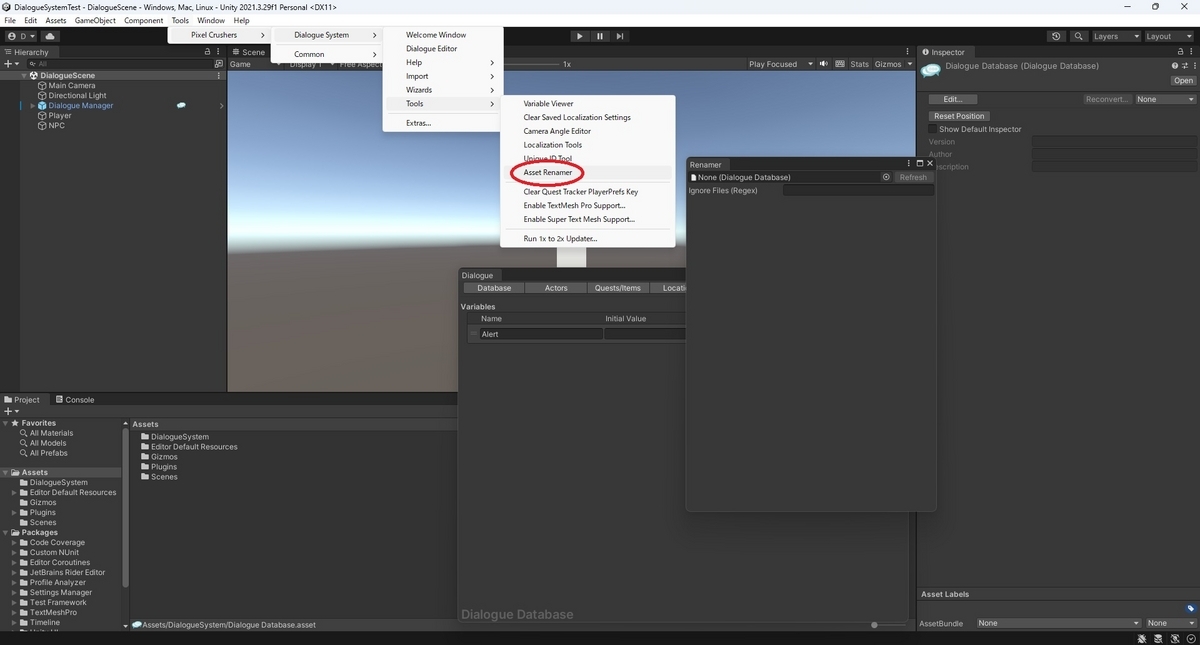The image size is (1200, 645).
Task: Toggle the shortcuts keyboard icon in Game view
Action: 838,64
